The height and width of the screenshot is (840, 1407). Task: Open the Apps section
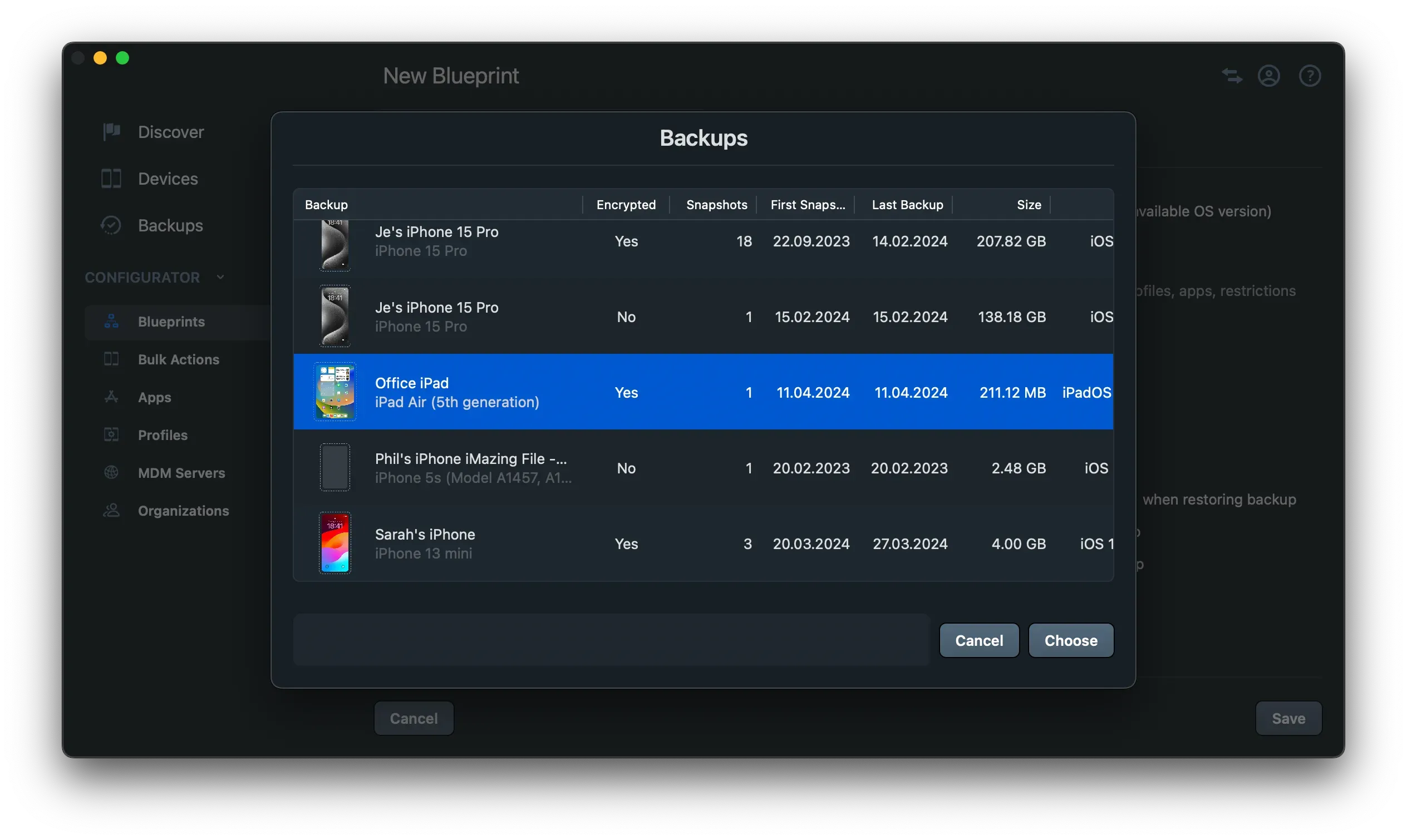[154, 397]
